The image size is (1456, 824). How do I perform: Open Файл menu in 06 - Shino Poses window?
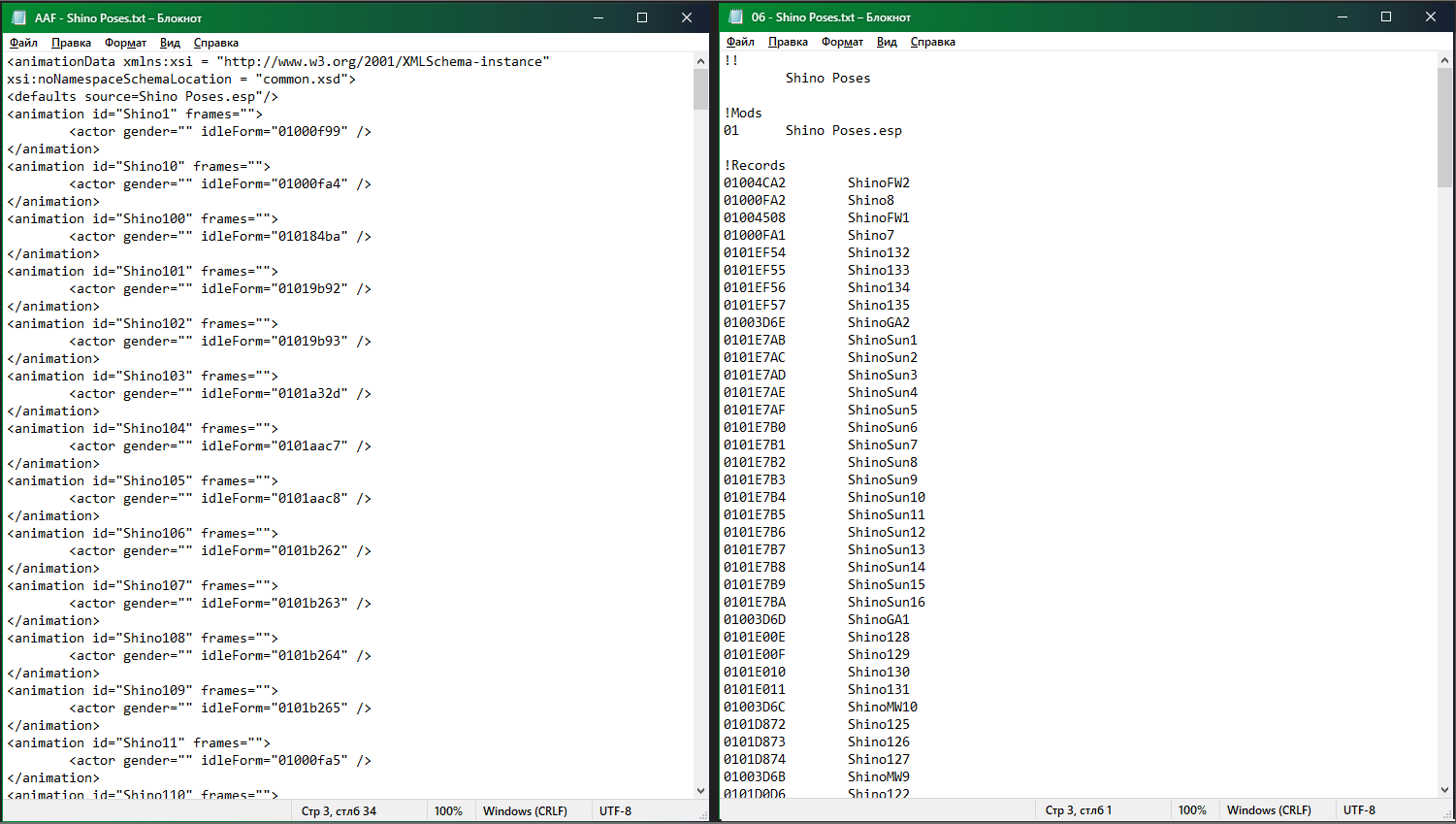(740, 42)
